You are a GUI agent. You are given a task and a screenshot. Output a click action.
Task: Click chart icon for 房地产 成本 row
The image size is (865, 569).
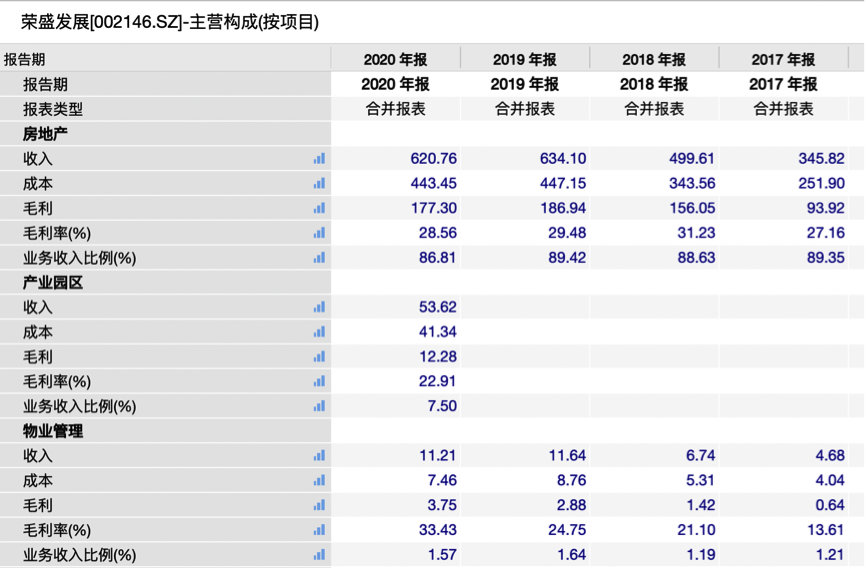click(319, 183)
